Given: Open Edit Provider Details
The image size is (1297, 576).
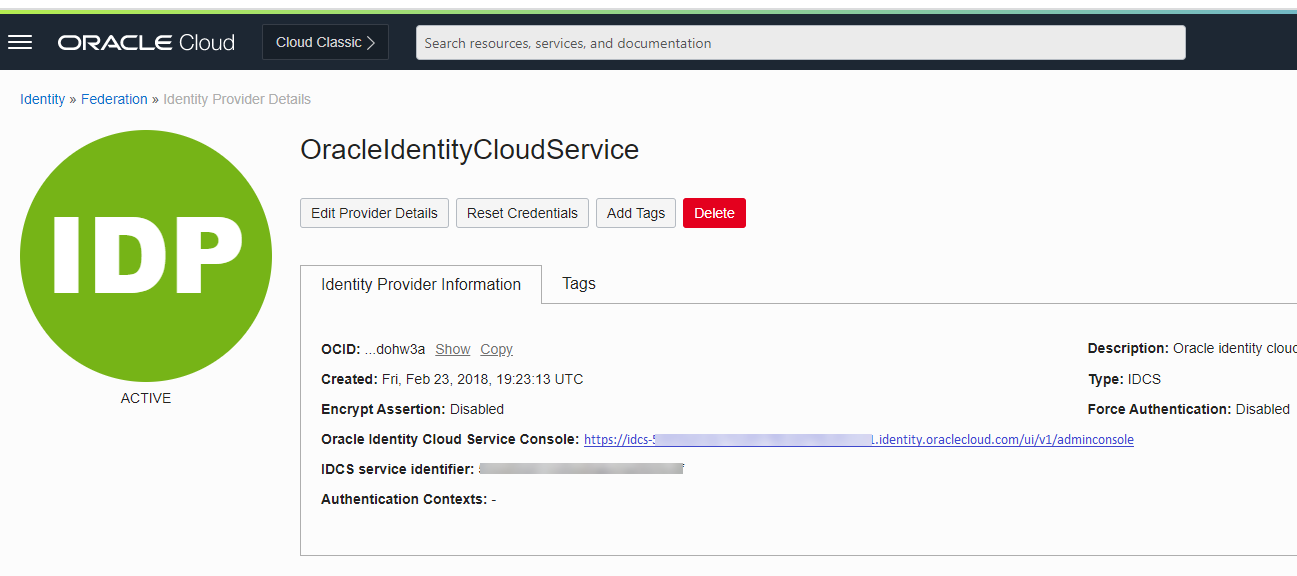Looking at the screenshot, I should coord(374,213).
